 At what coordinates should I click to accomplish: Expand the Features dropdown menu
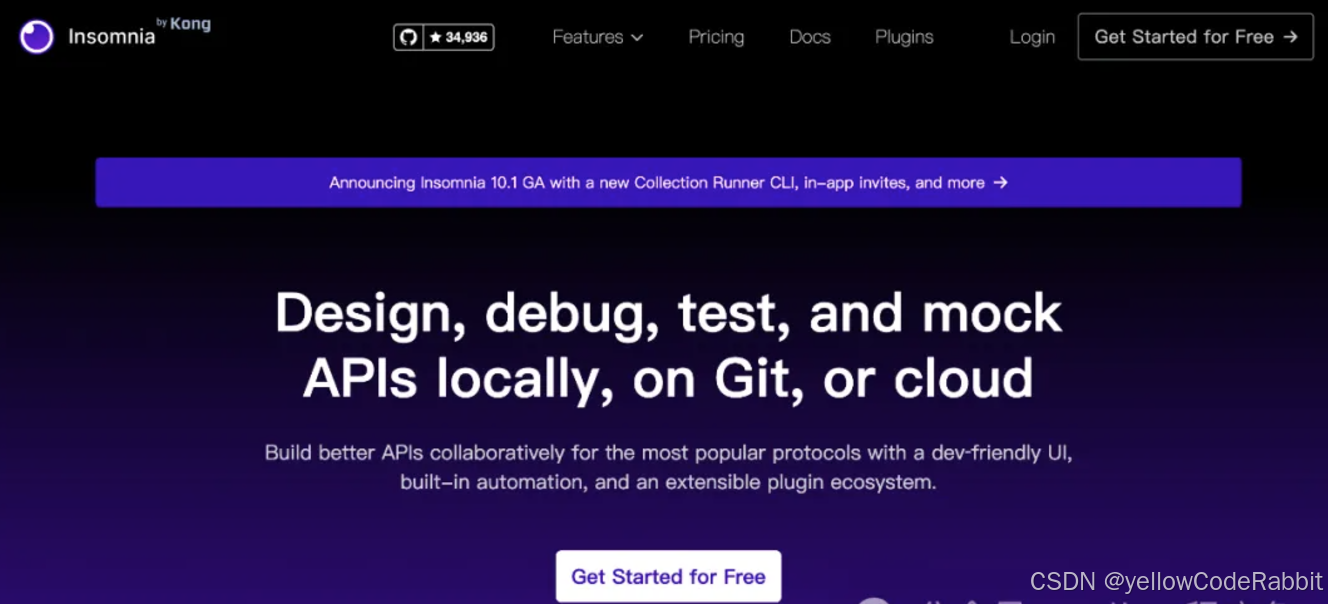(598, 37)
